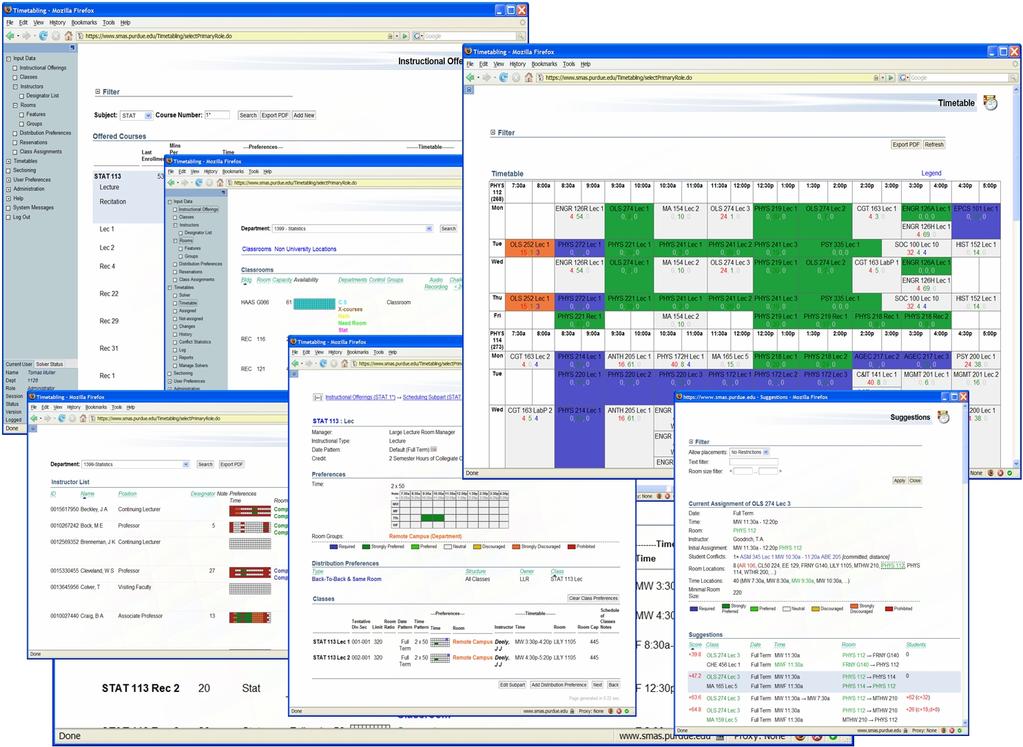
Task: Click Forward arrow in Instructional Offerings window
Action: coord(27,36)
